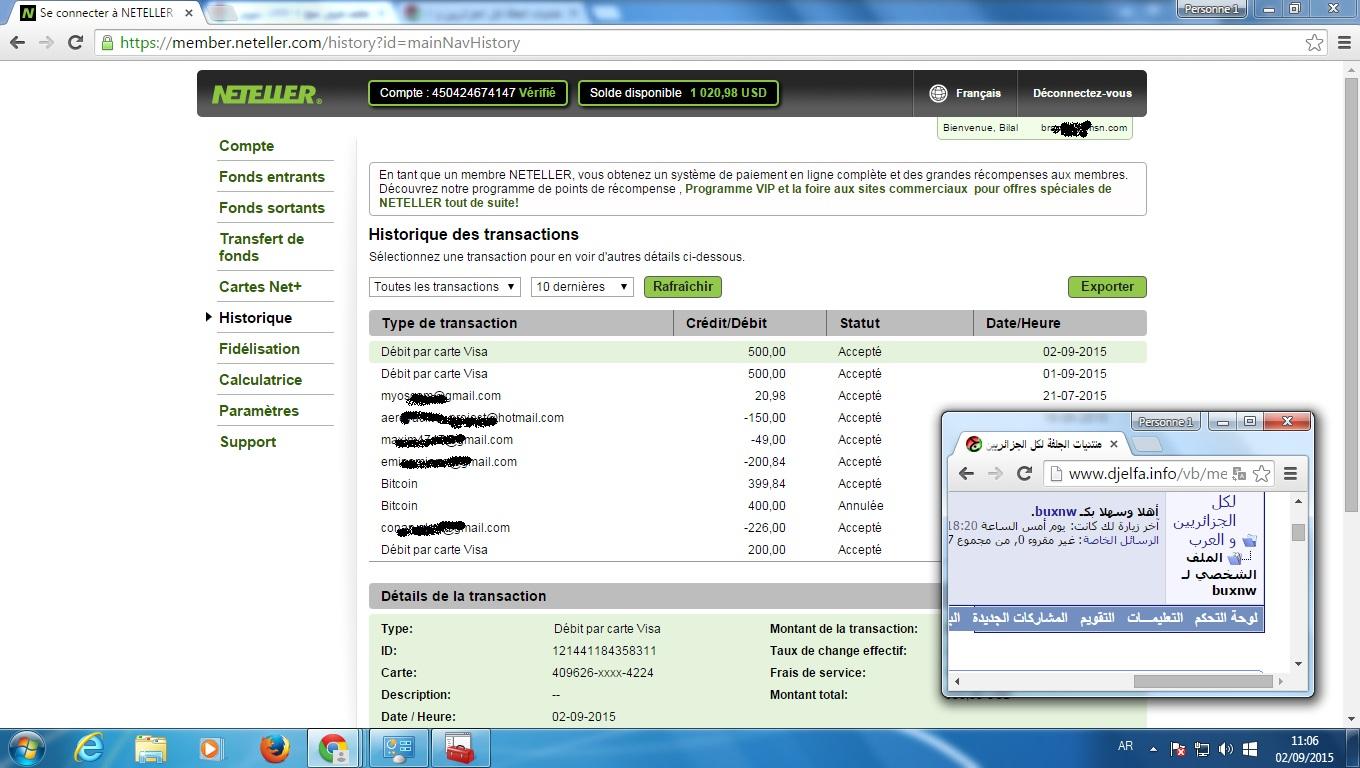The width and height of the screenshot is (1360, 768).
Task: Open Fonds sortants in the sidebar
Action: [272, 208]
